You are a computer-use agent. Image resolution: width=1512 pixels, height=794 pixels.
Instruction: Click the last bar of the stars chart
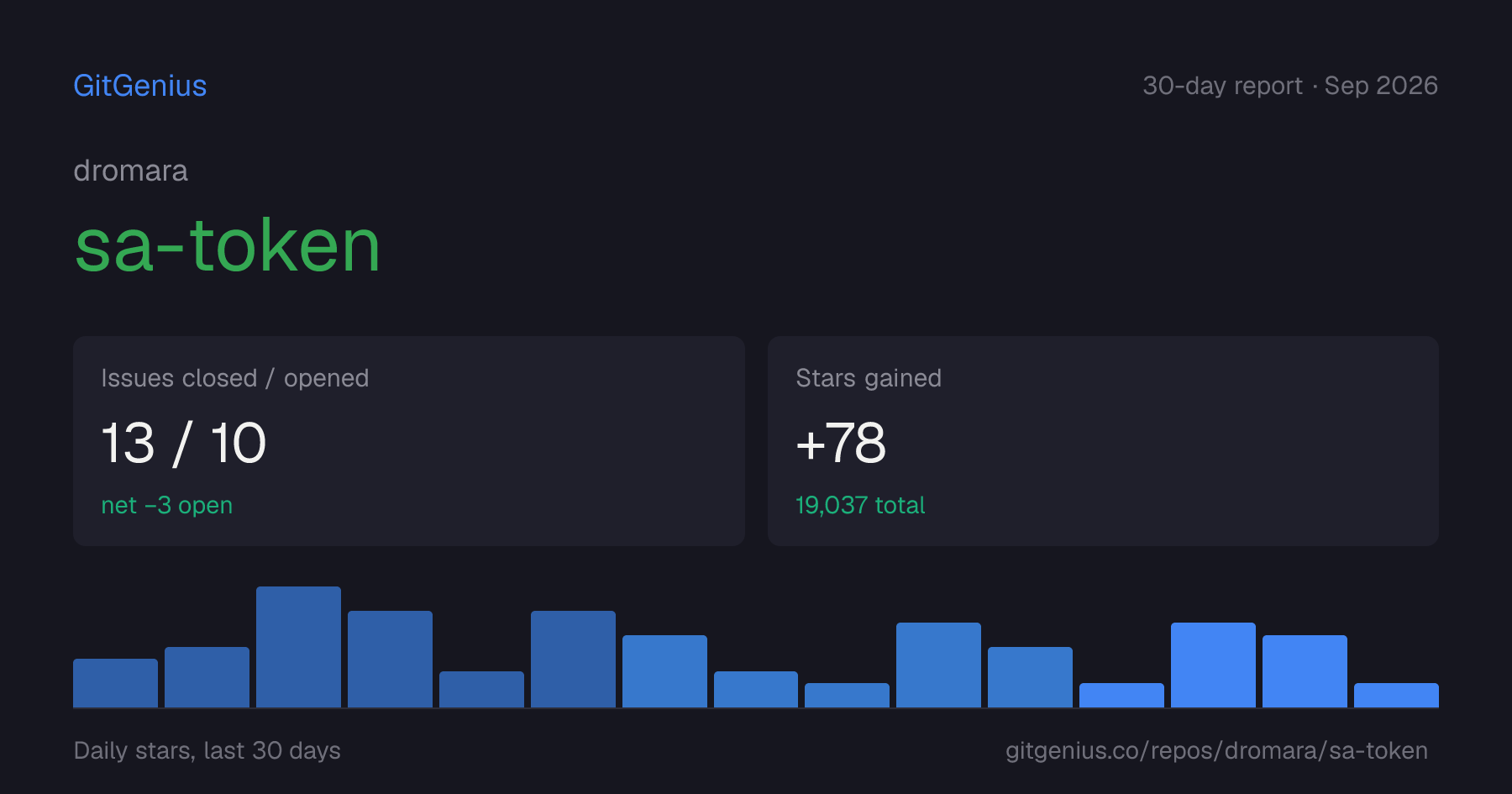coord(1396,696)
